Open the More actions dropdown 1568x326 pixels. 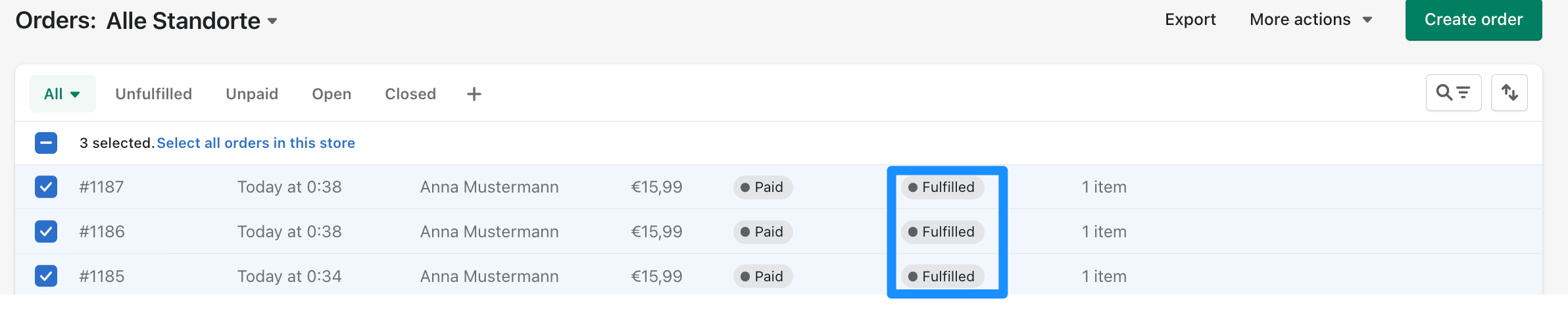pos(1310,20)
